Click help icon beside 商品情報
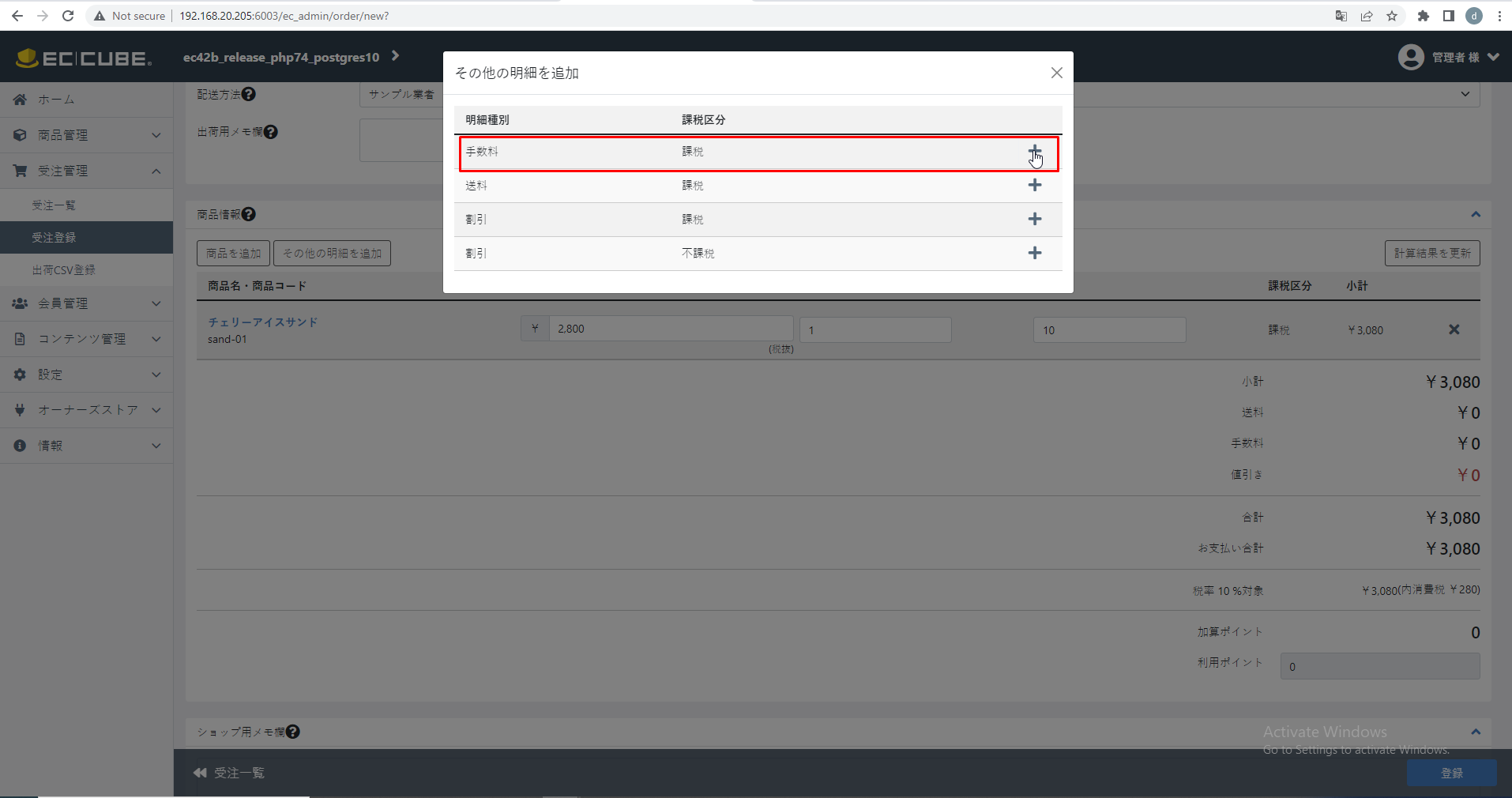1512x798 pixels. (x=248, y=214)
